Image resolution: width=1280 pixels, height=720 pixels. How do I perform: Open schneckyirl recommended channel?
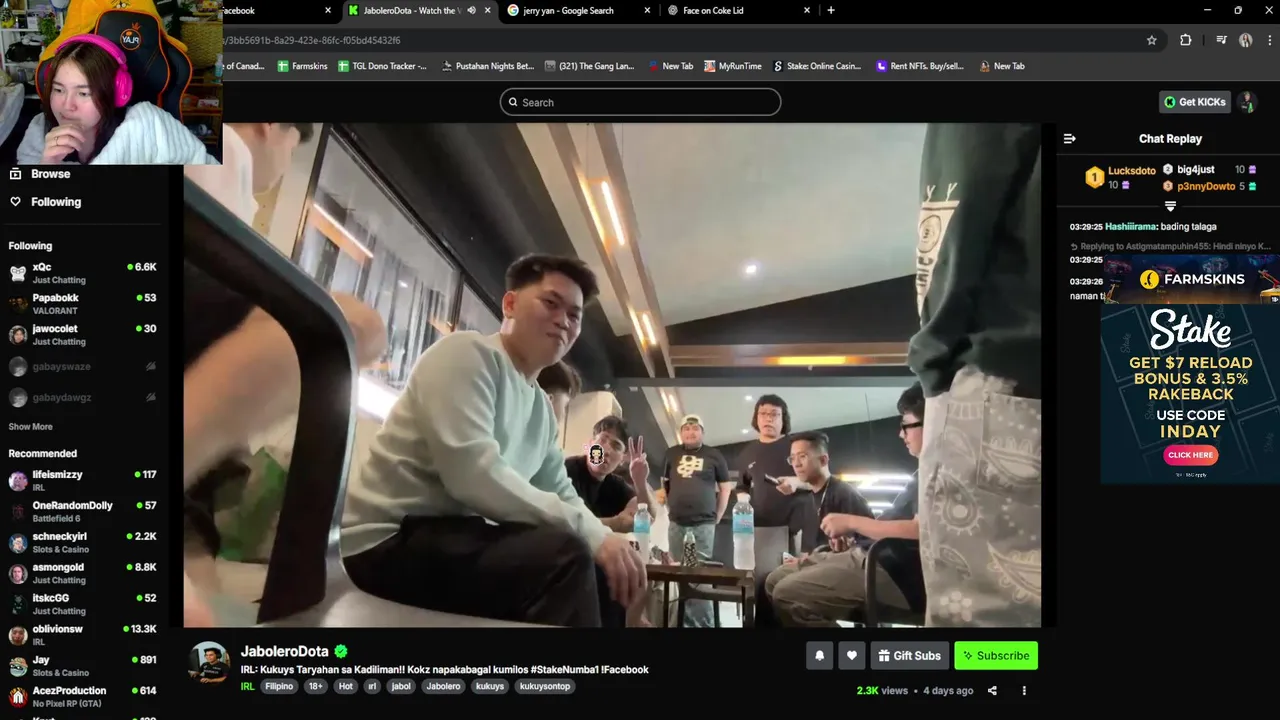pos(82,543)
